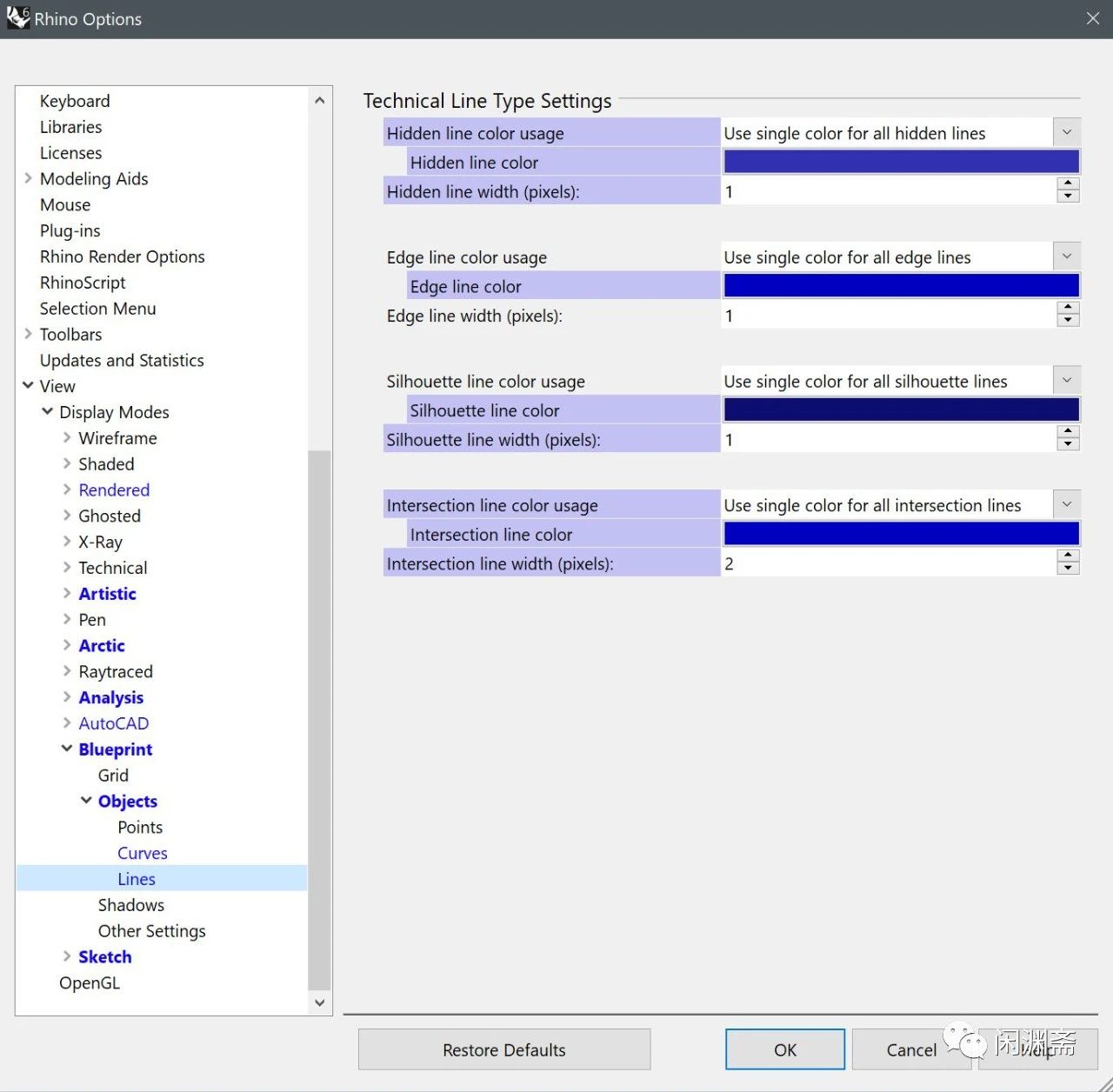Increase the Hidden line width value
This screenshot has height=1092, width=1113.
point(1069,183)
